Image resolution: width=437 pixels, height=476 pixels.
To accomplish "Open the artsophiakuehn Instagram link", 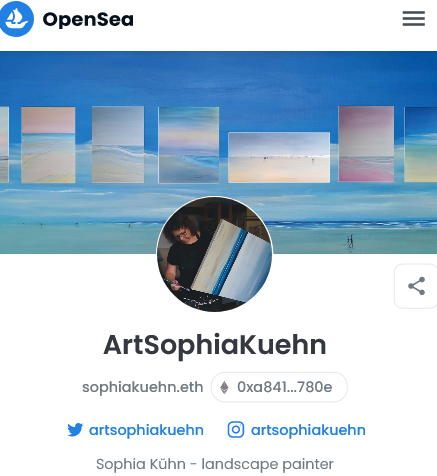I will pyautogui.click(x=308, y=430).
